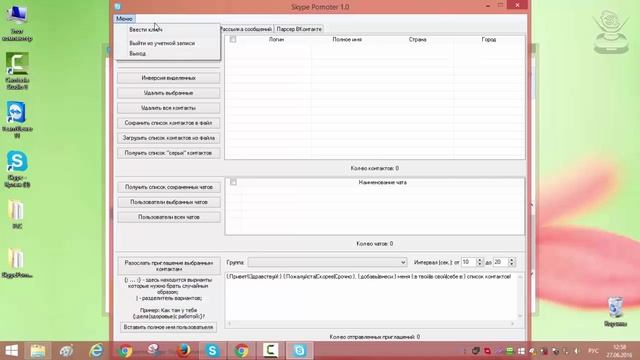The height and width of the screenshot is (360, 640).
Task: Click the Windows Start button
Action: (x=11, y=351)
